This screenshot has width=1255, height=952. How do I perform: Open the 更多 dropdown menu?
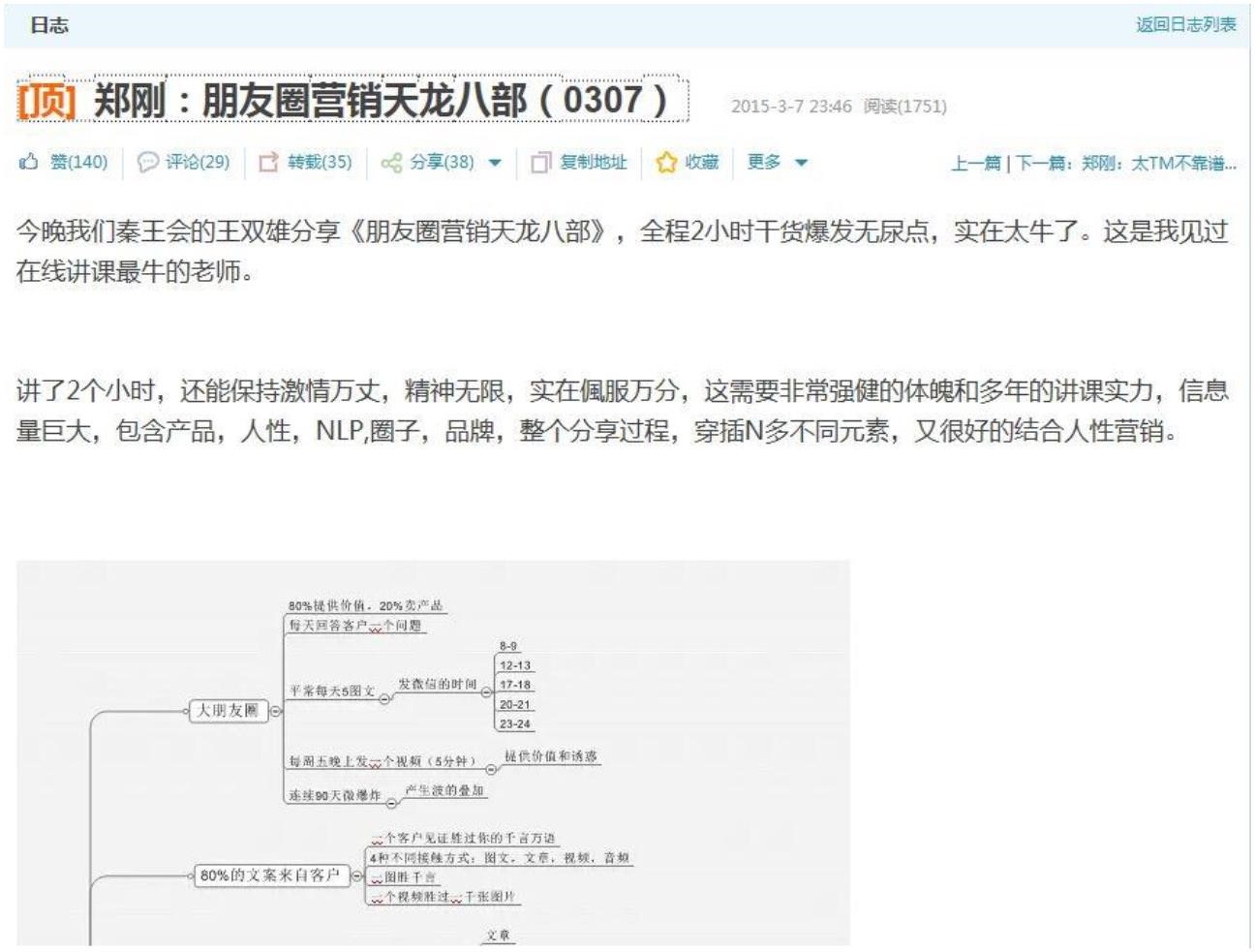[x=777, y=163]
